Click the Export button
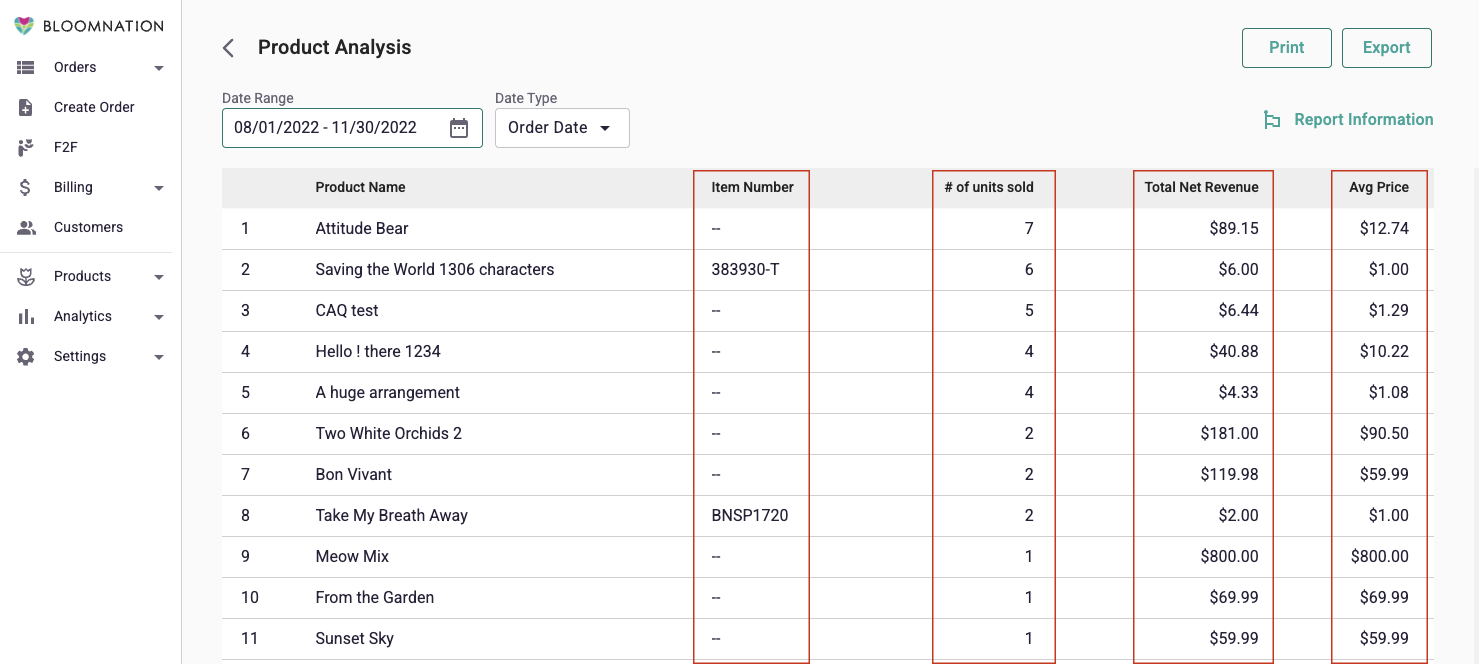The height and width of the screenshot is (664, 1481). (1387, 47)
